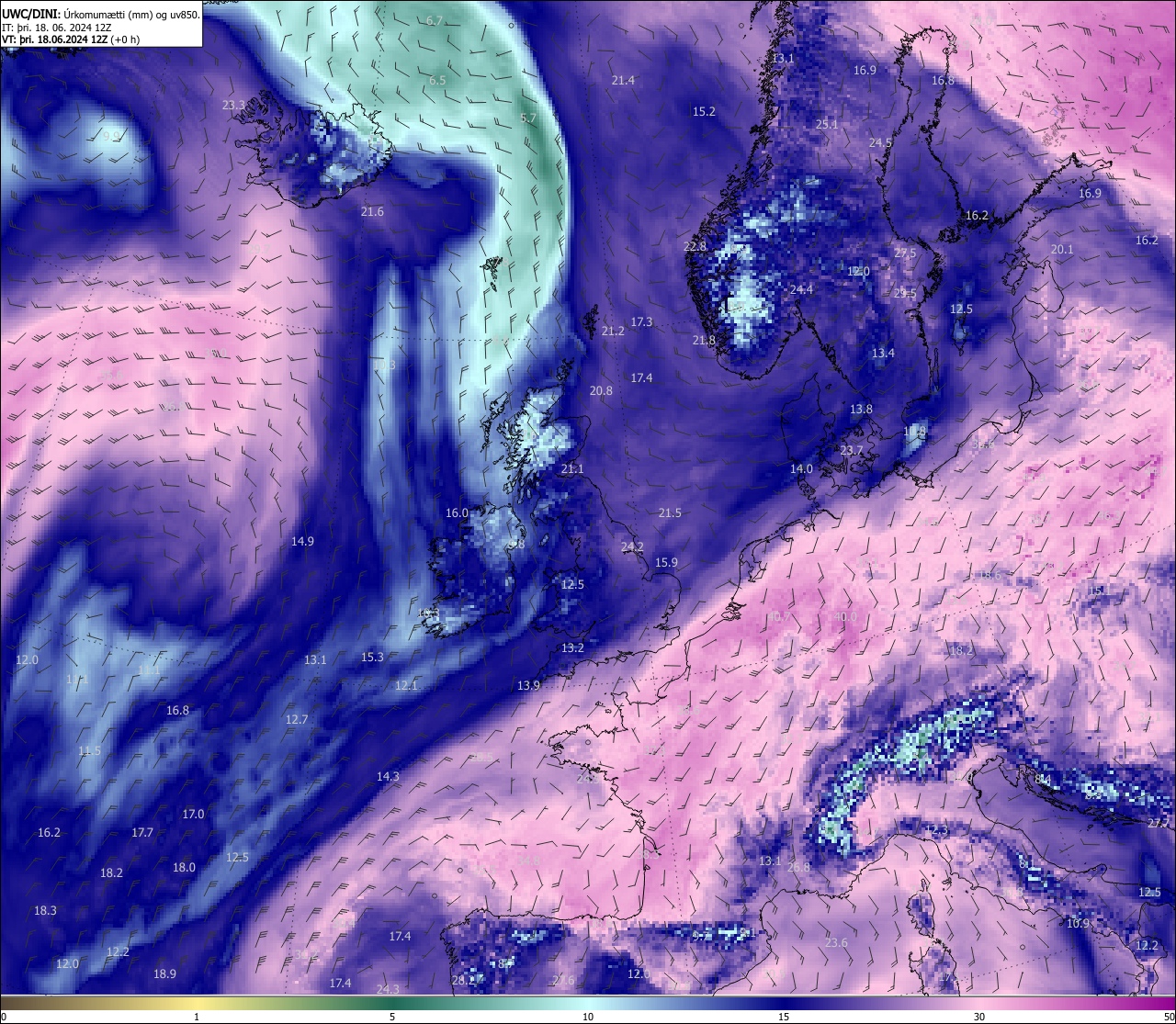Click the map title 'UWC/DINI: Úrkomumætti (mm) og uv850.'
Screen dimensions: 1176x1024
tap(101, 14)
